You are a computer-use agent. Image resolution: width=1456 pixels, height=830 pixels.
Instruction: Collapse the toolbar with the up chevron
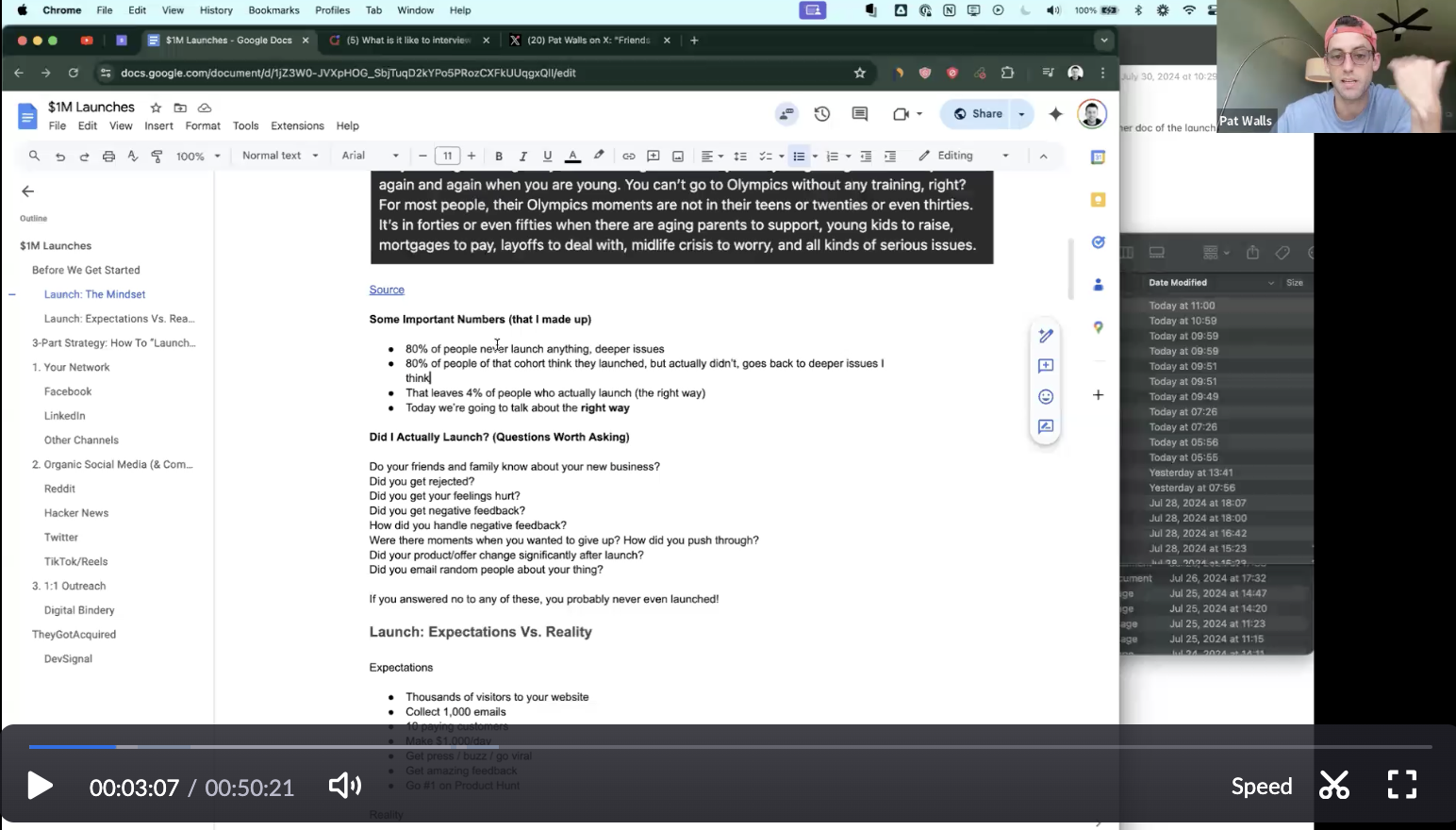(x=1043, y=156)
